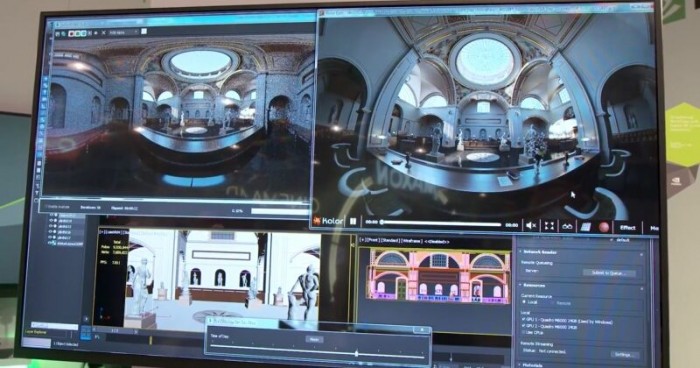Uncheck GPU 1 Quadro M6000 used by Windows
This screenshot has width=700, height=368.
pyautogui.click(x=523, y=320)
